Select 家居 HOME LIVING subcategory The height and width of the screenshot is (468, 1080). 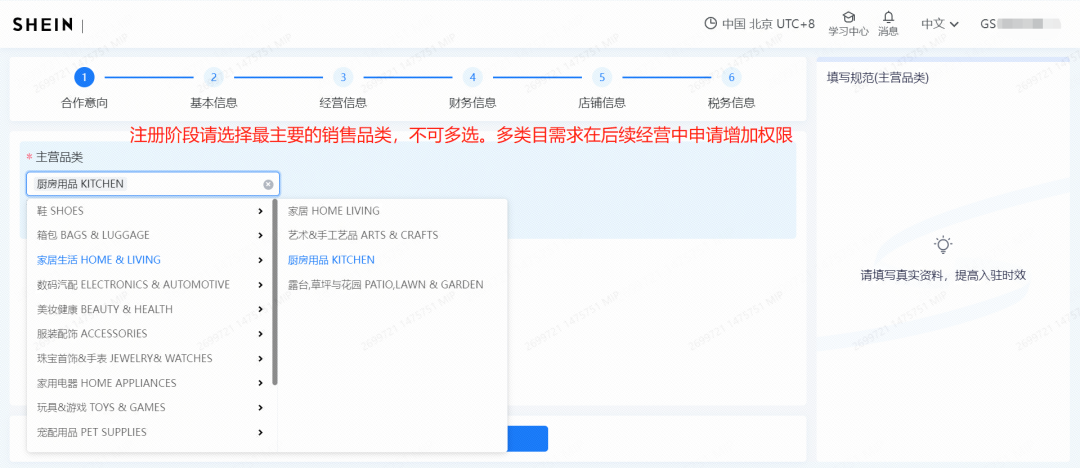[x=334, y=211]
